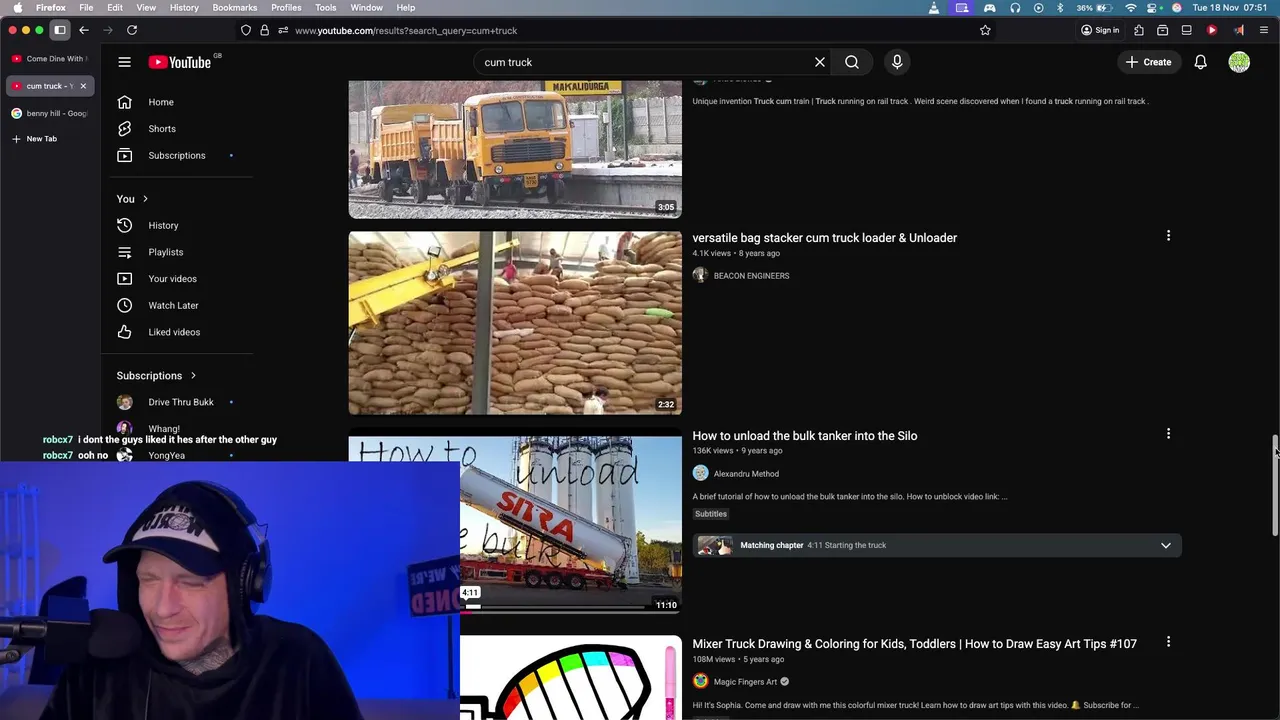This screenshot has width=1280, height=720.
Task: Open the YouTube hamburger guide menu
Action: pos(124,62)
